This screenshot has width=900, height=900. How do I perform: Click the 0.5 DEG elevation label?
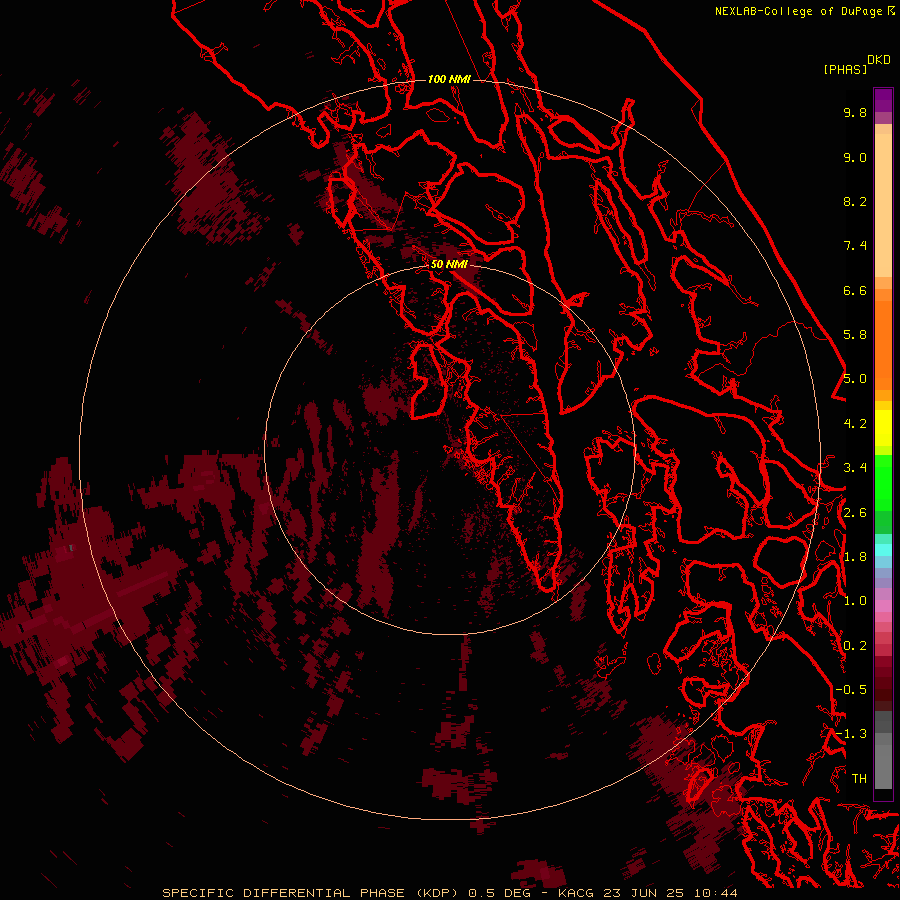tap(499, 893)
